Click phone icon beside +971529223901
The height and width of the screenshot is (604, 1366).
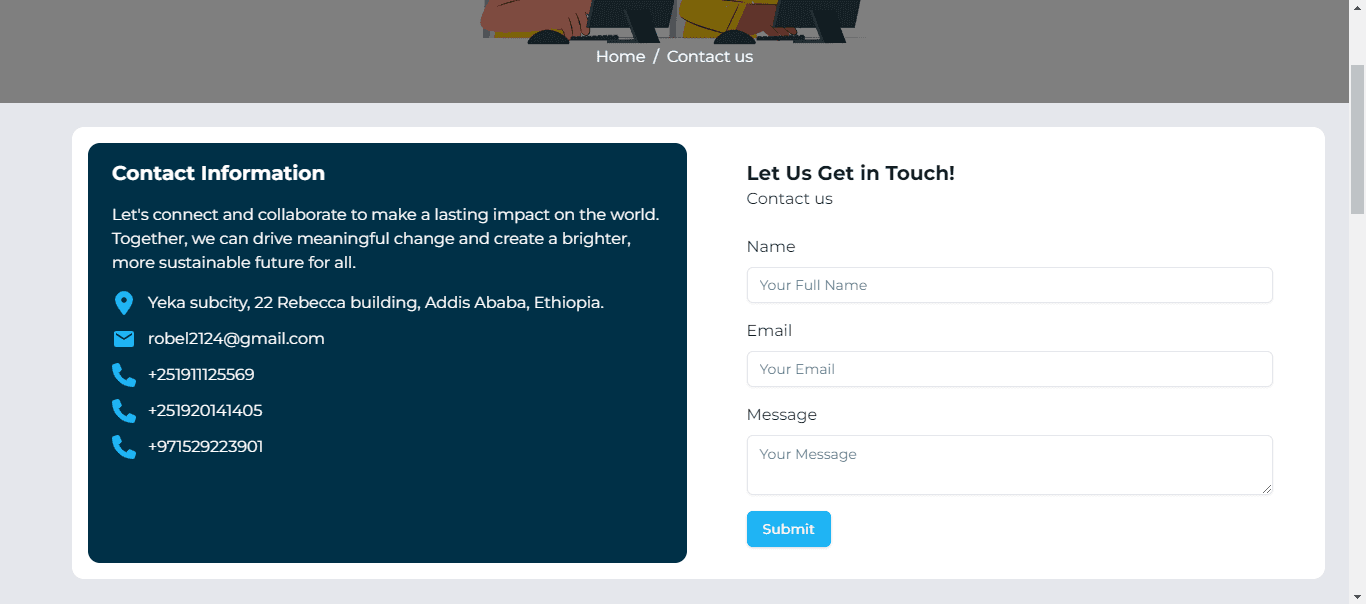(124, 447)
